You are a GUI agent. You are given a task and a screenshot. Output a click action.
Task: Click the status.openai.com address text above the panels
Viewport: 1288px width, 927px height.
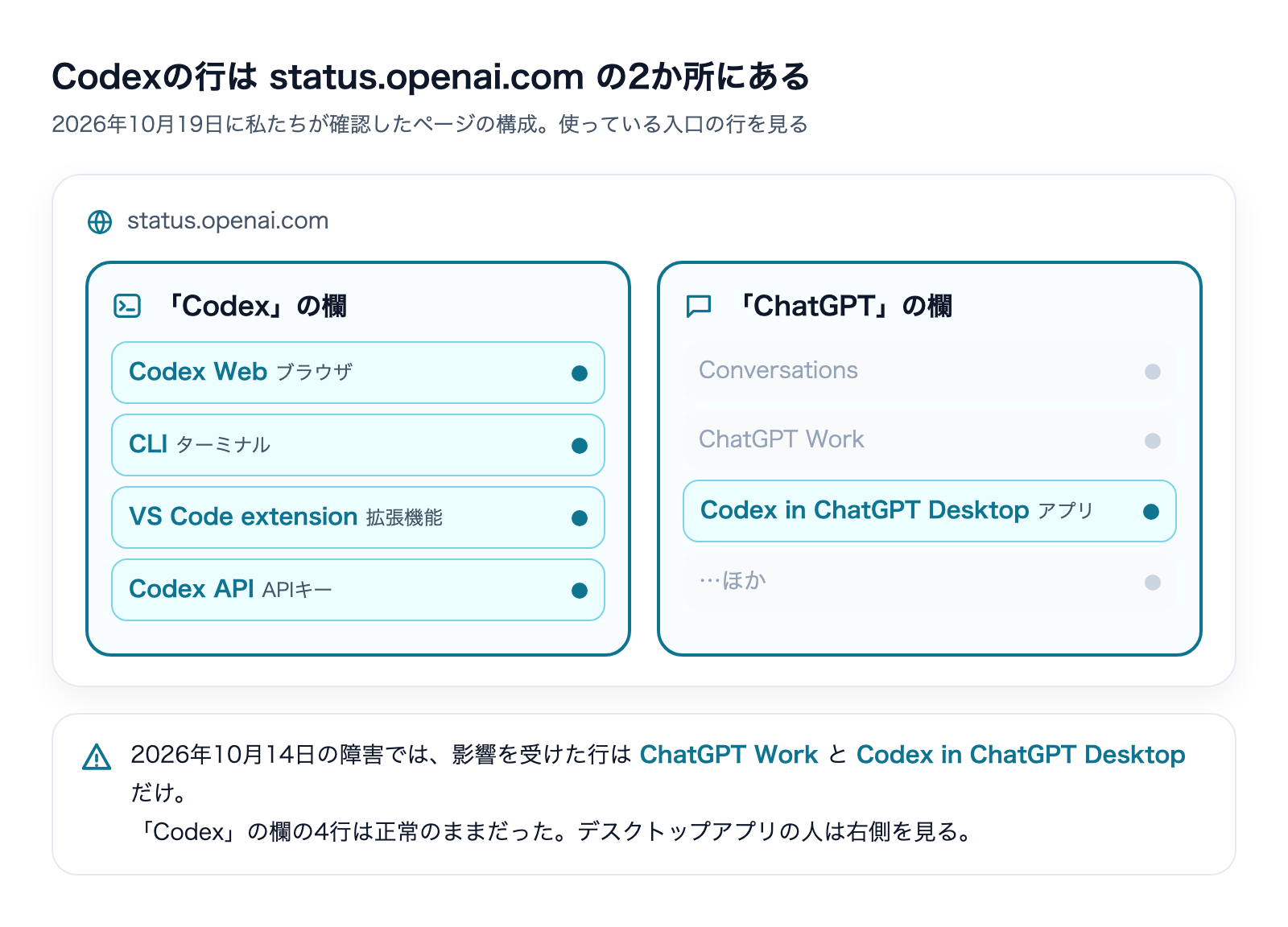pos(228,220)
